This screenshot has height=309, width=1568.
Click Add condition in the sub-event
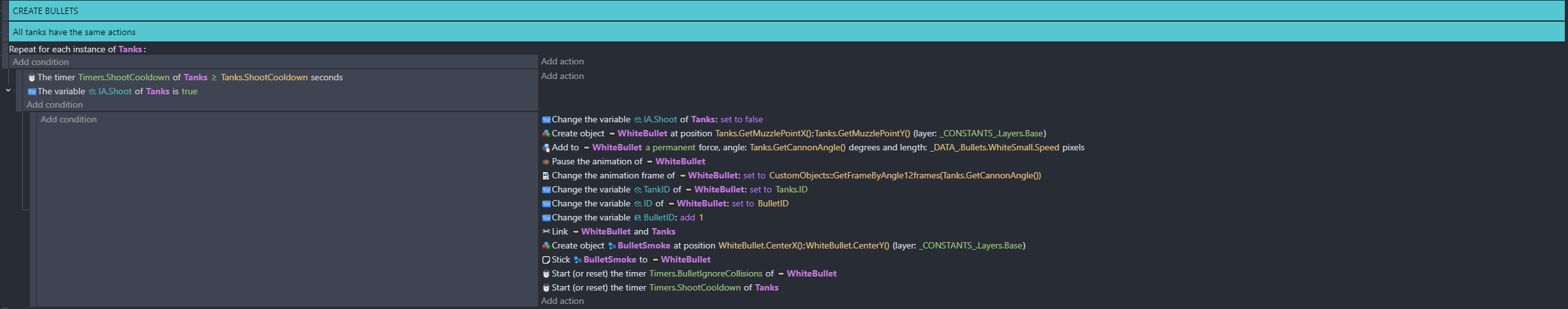(x=69, y=120)
